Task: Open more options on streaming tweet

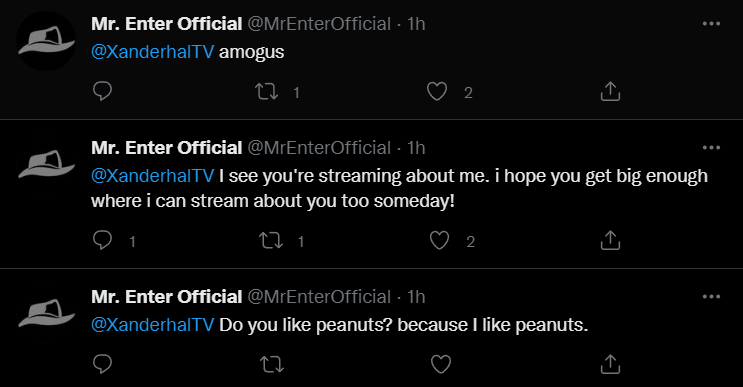Action: [x=711, y=148]
